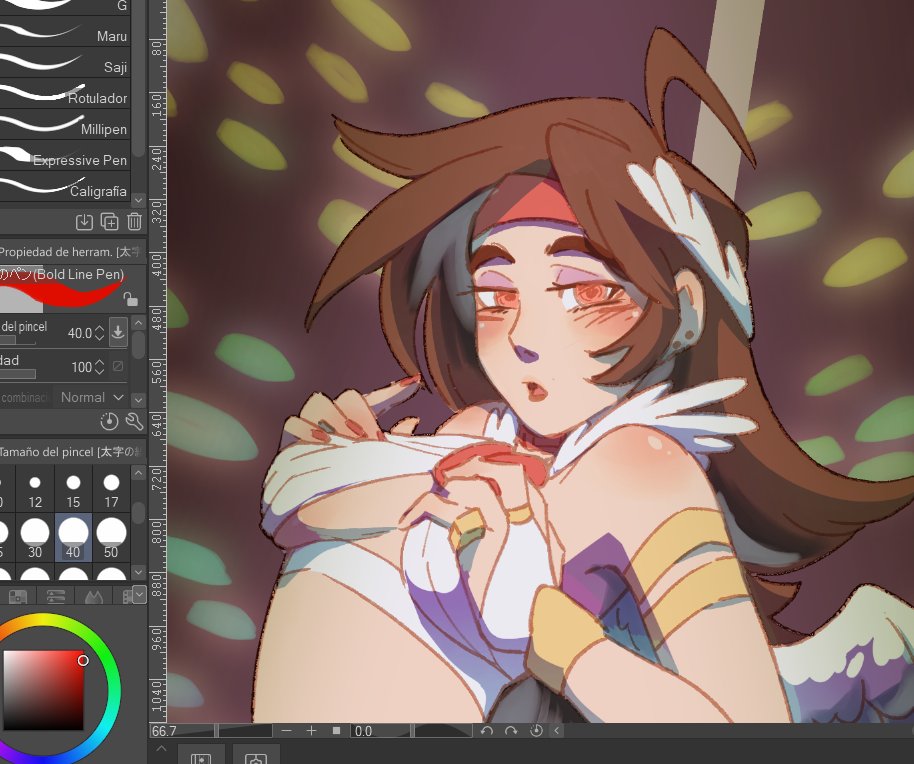Pick brush size 50 preset
This screenshot has width=914, height=764.
pyautogui.click(x=111, y=538)
